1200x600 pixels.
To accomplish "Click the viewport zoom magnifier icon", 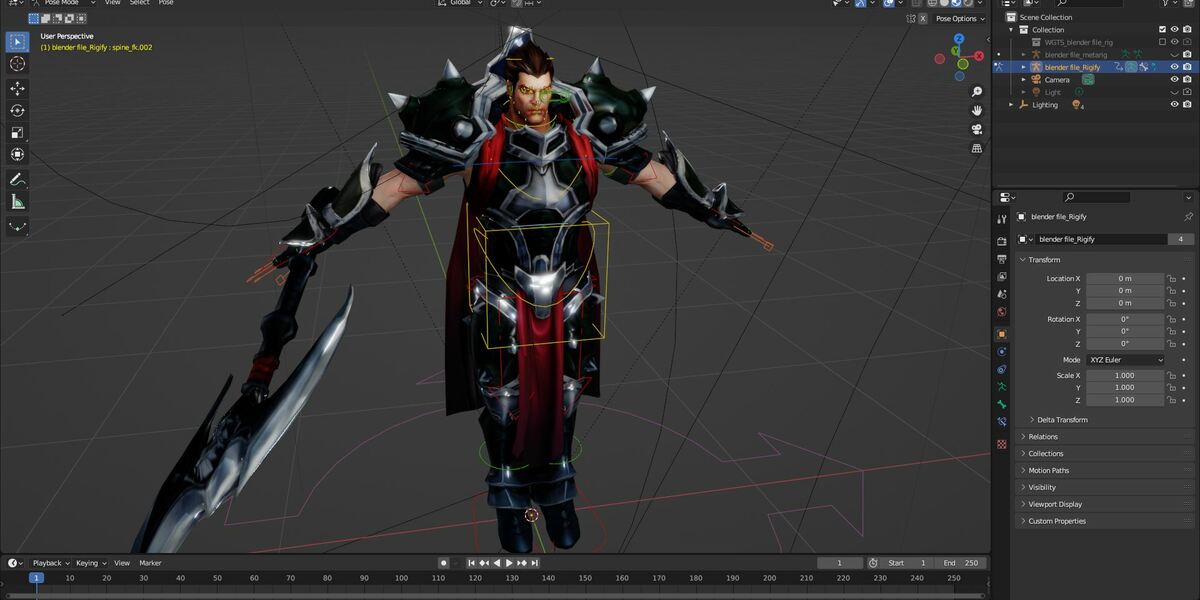I will [x=977, y=91].
